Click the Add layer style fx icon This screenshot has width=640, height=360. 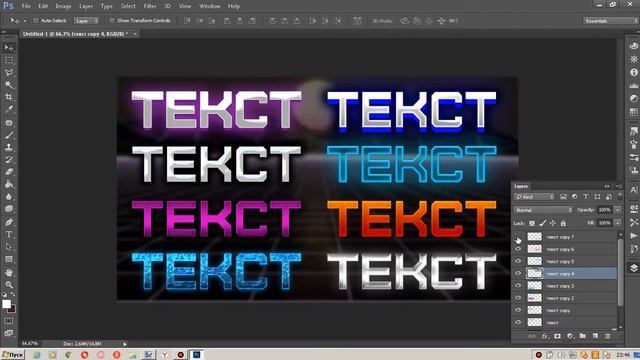[545, 336]
